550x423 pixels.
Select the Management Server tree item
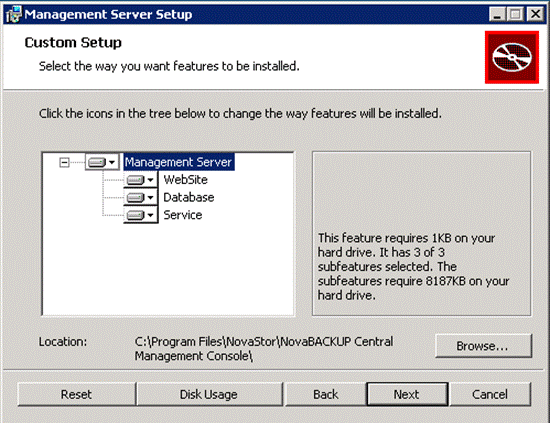pos(179,162)
